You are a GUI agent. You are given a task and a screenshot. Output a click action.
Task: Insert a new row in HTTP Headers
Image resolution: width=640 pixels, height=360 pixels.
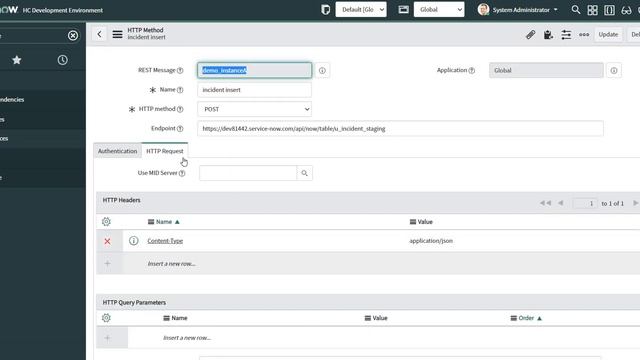click(171, 264)
